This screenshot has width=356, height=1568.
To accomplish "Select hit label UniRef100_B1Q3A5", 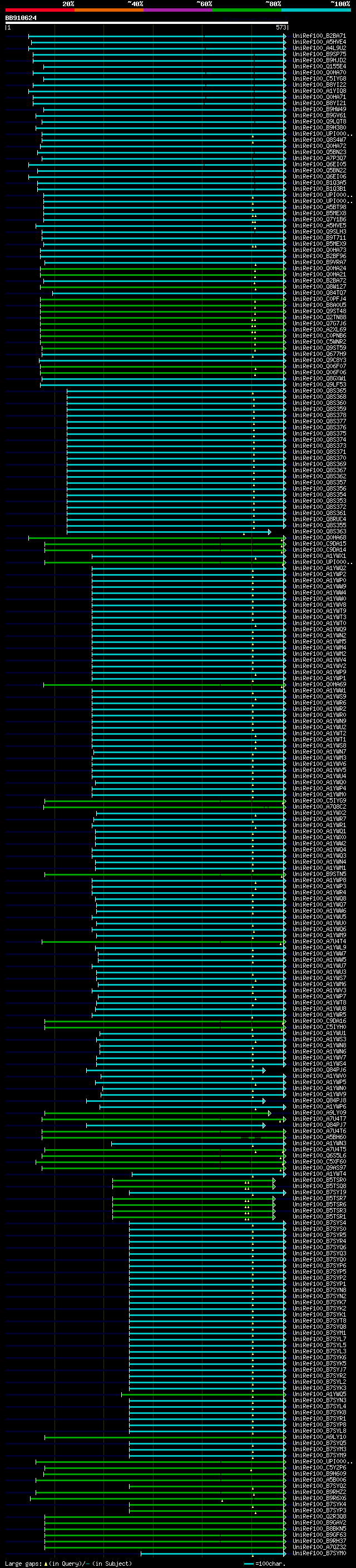I will click(319, 182).
